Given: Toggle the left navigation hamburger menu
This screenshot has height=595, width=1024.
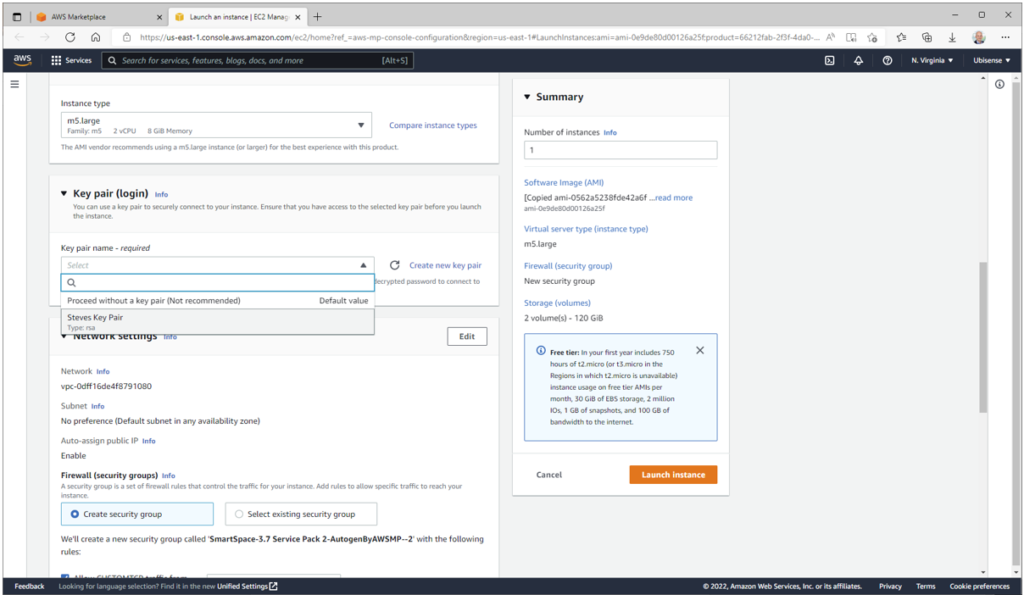Looking at the screenshot, I should [14, 84].
